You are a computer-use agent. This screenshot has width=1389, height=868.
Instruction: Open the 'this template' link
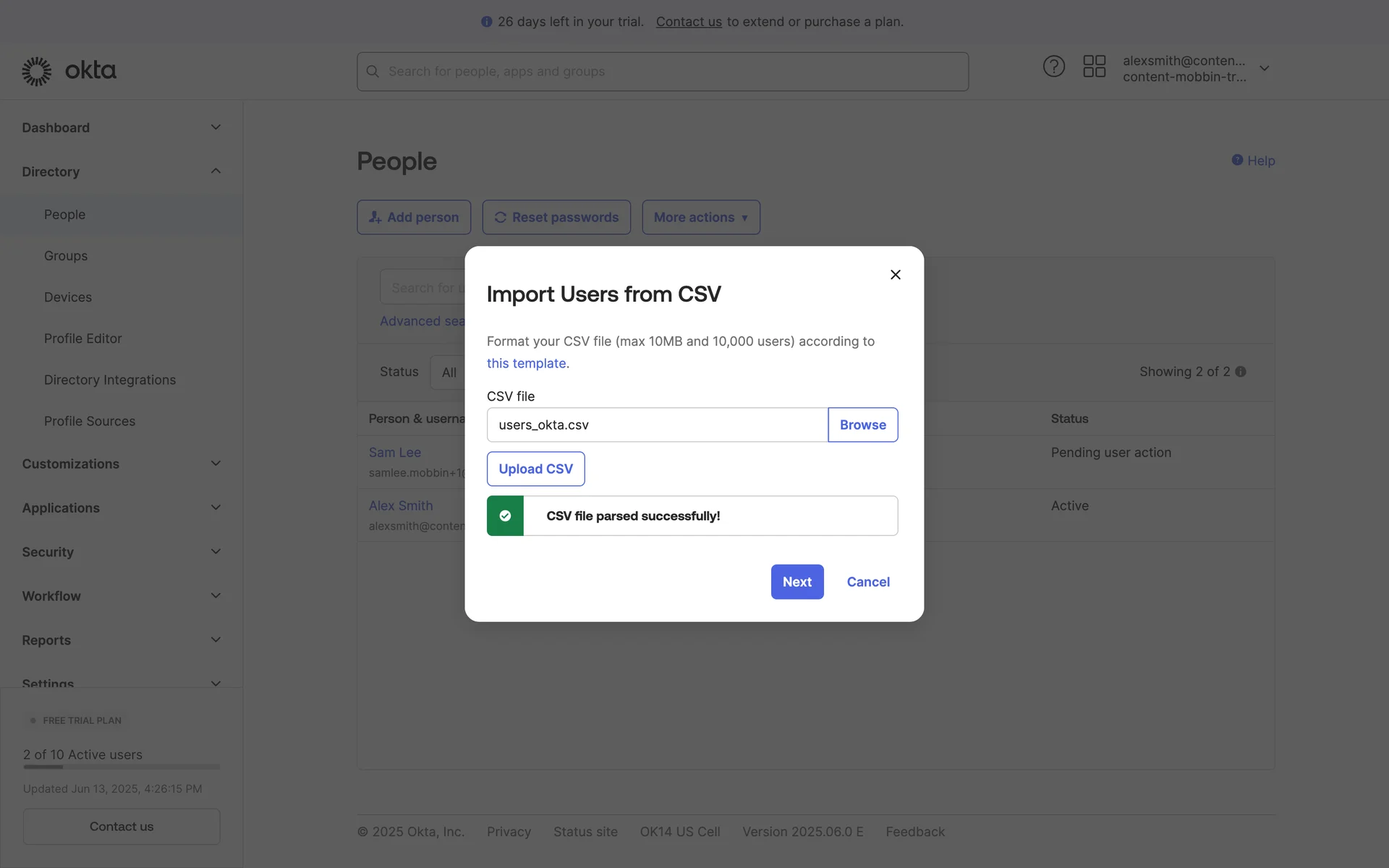pyautogui.click(x=526, y=363)
